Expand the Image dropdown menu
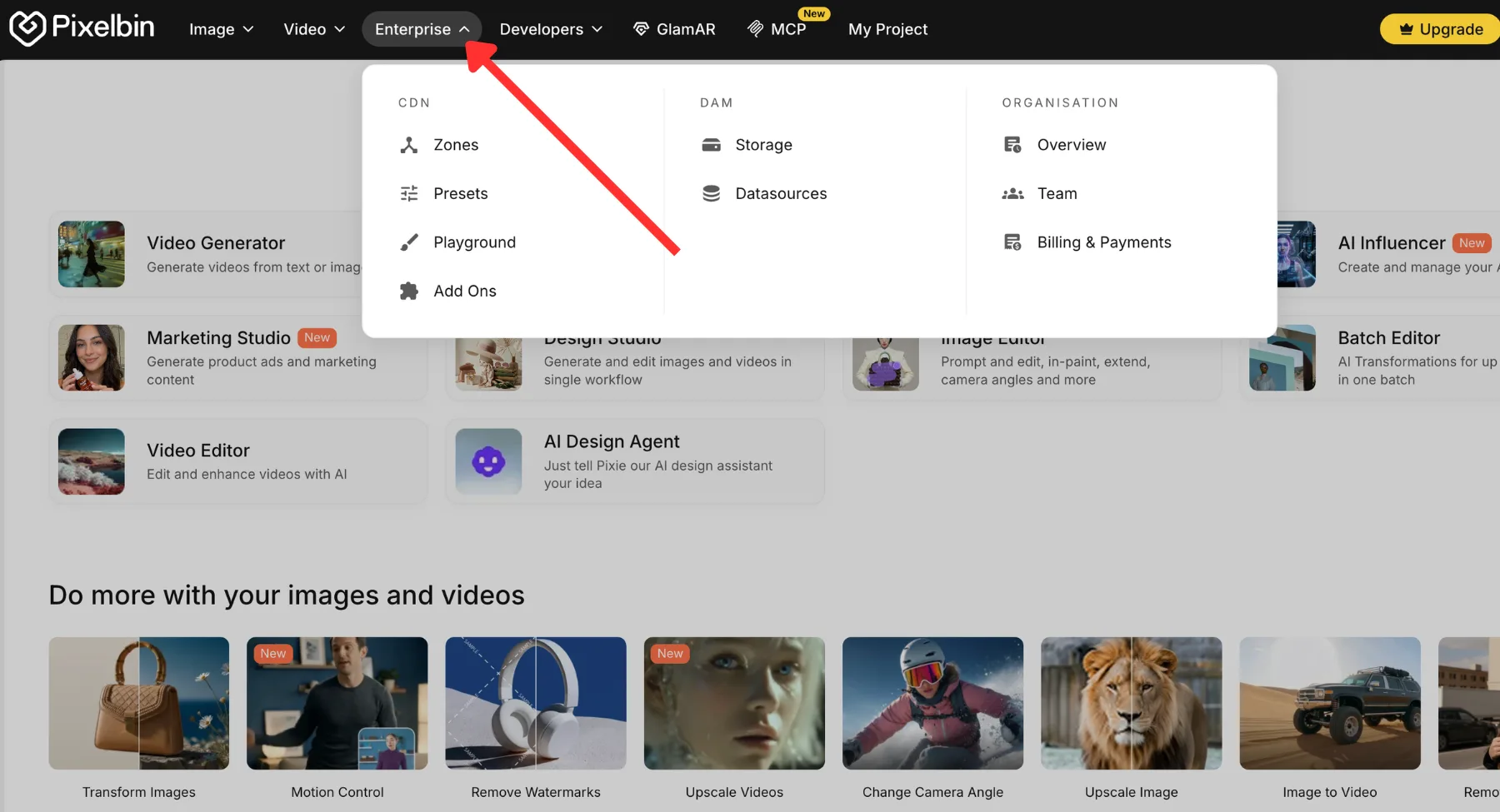The height and width of the screenshot is (812, 1500). point(221,29)
